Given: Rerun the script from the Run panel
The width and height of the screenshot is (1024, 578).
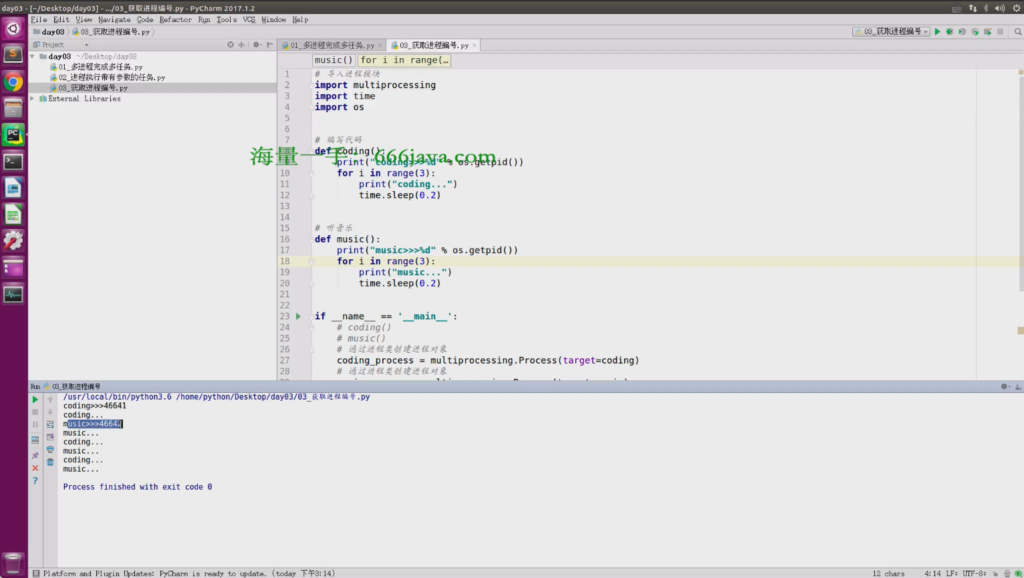Looking at the screenshot, I should pos(35,399).
